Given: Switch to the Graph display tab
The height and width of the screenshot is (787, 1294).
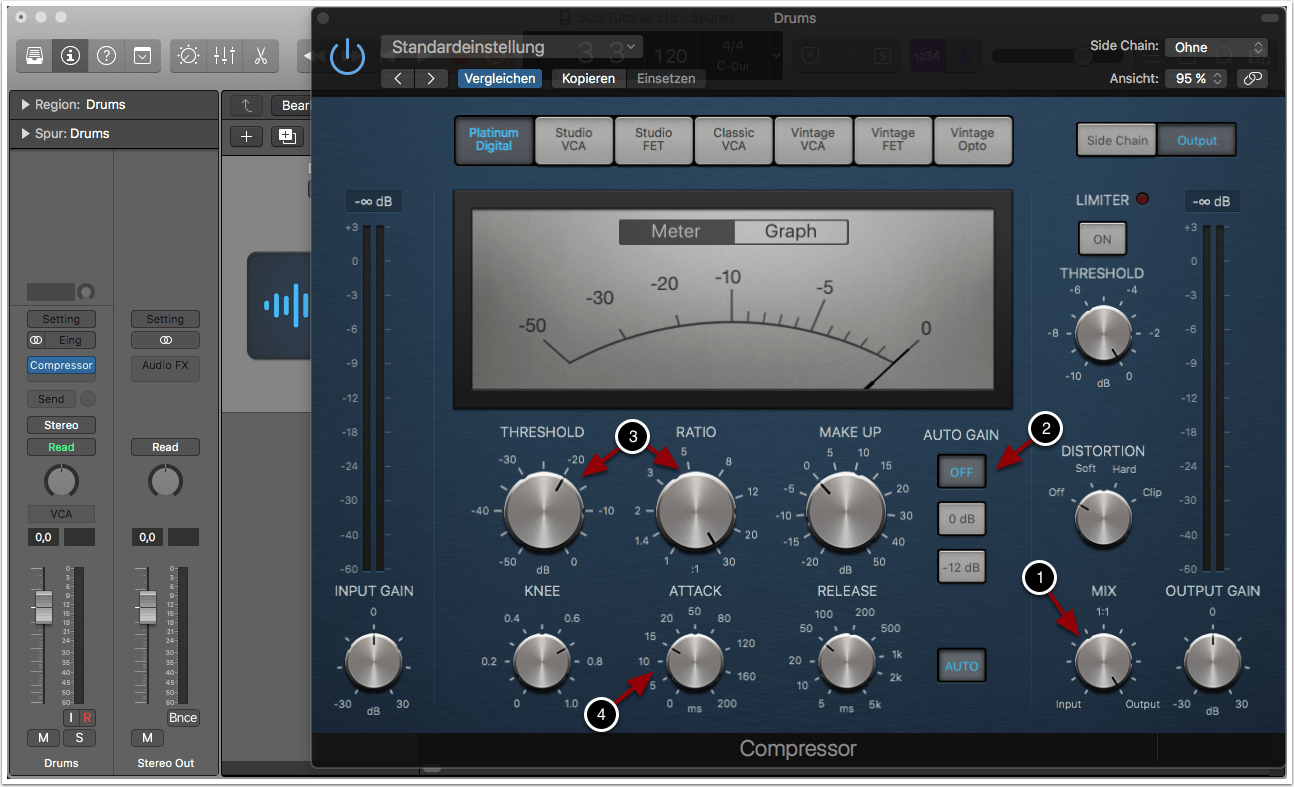Looking at the screenshot, I should (790, 232).
